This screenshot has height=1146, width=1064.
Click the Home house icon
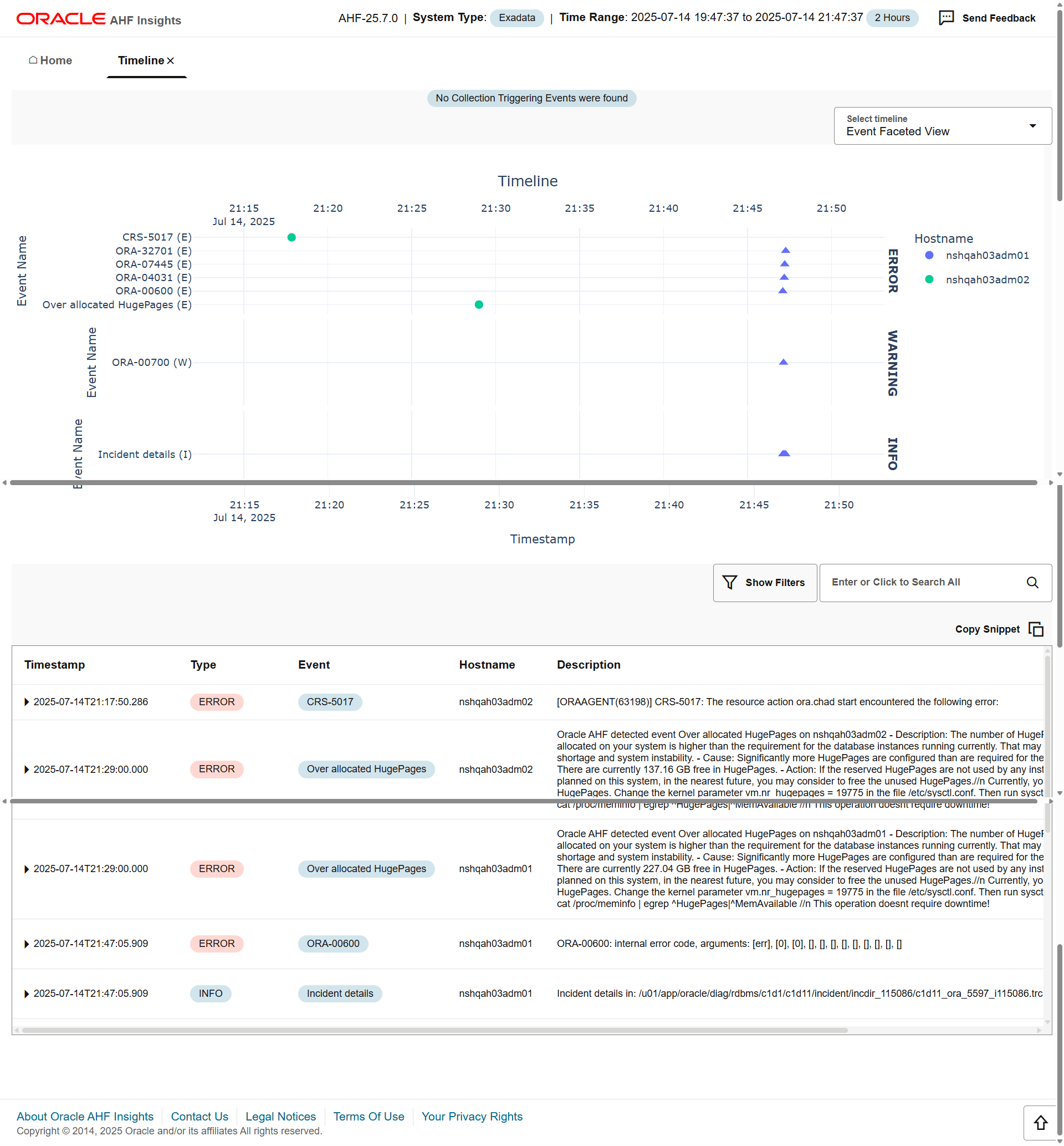point(33,60)
